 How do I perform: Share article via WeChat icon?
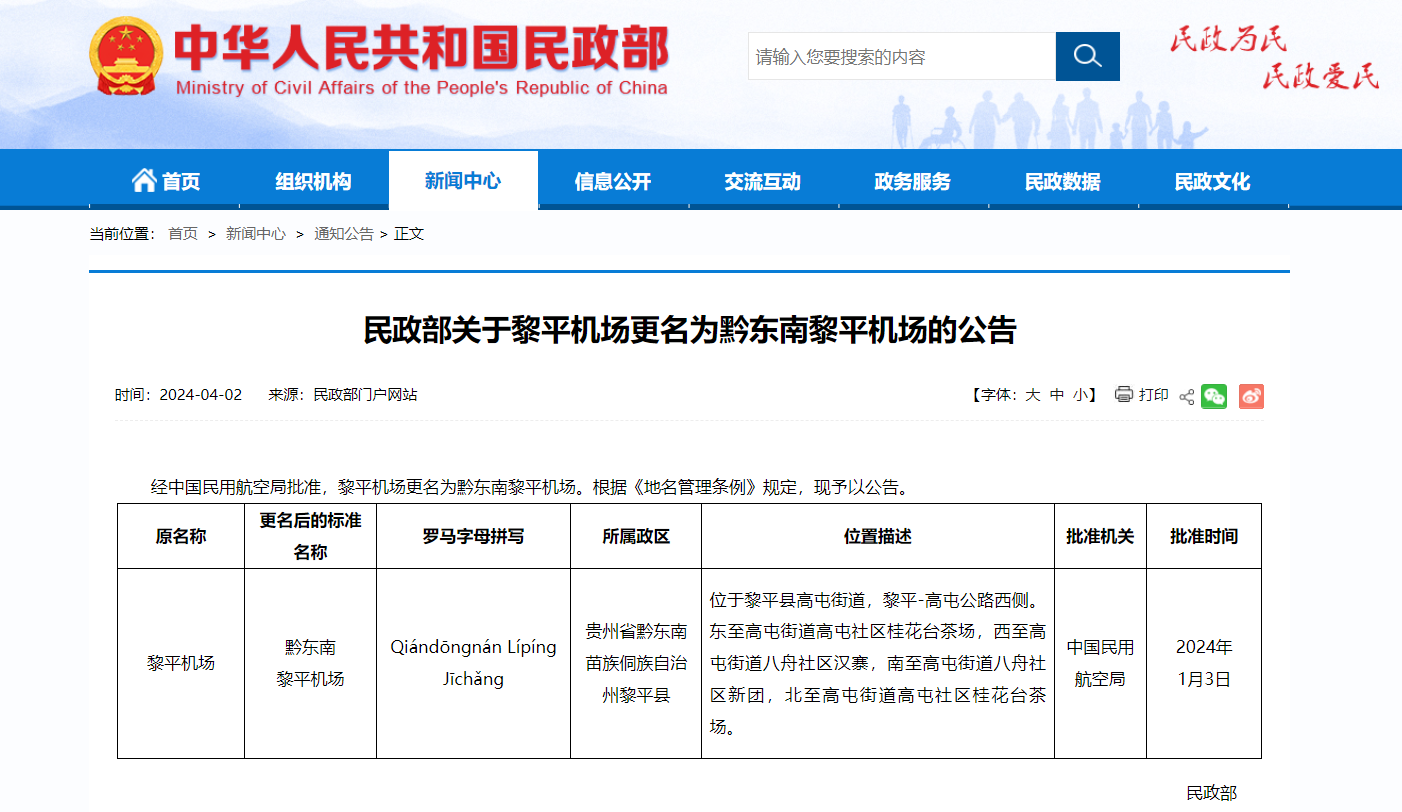[1214, 396]
